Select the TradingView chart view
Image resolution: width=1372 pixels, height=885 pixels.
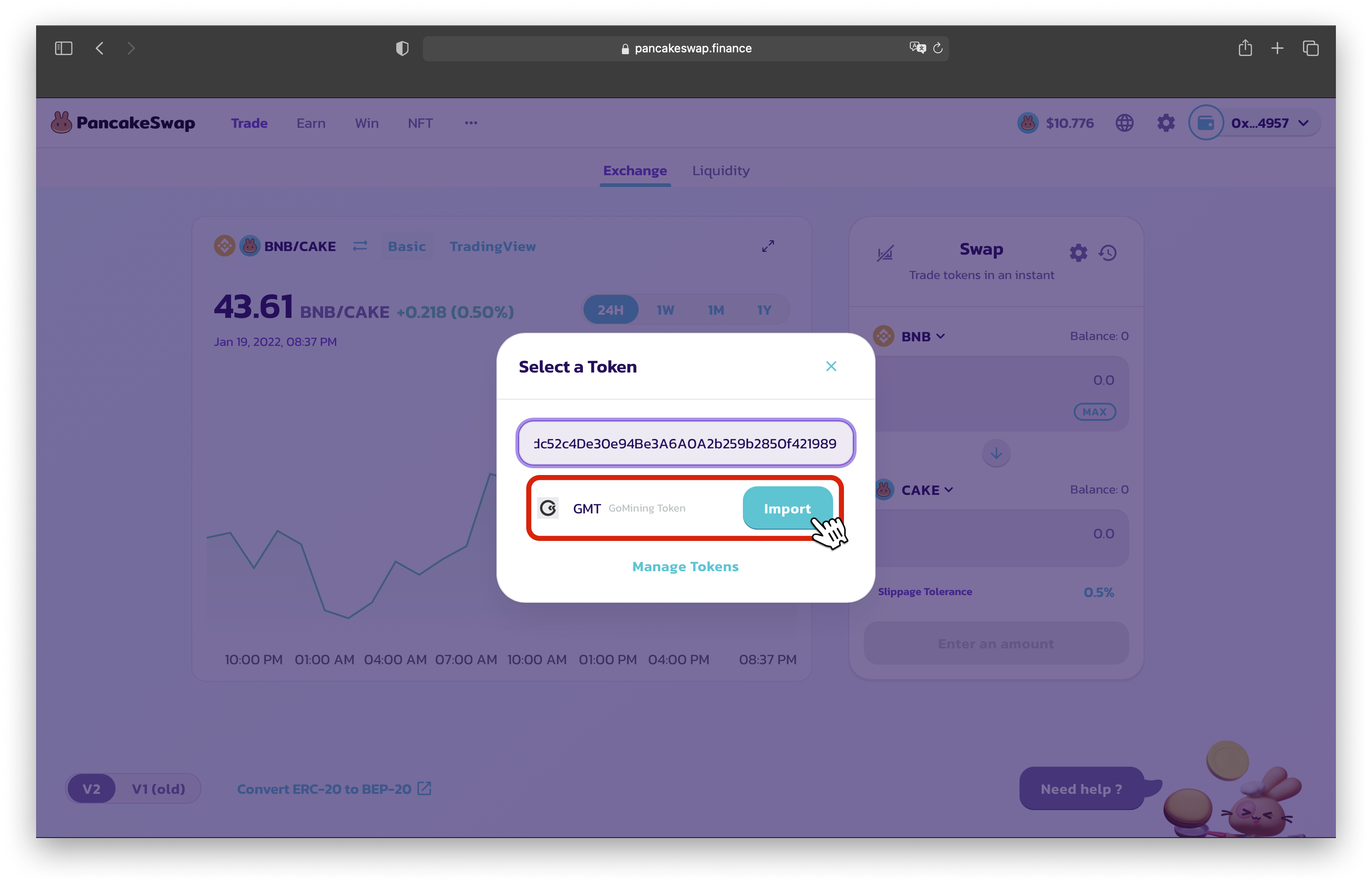(x=492, y=247)
